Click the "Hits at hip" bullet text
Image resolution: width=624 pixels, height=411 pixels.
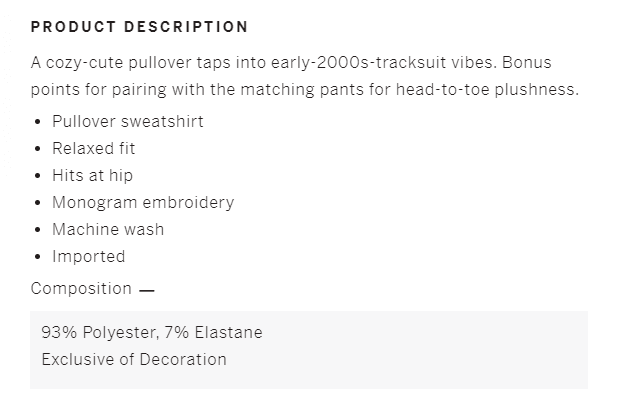point(93,176)
